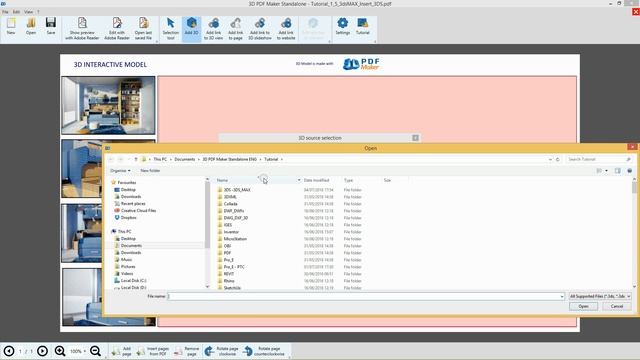The image size is (640, 360).
Task: Select the Inventor folder
Action: click(x=231, y=232)
